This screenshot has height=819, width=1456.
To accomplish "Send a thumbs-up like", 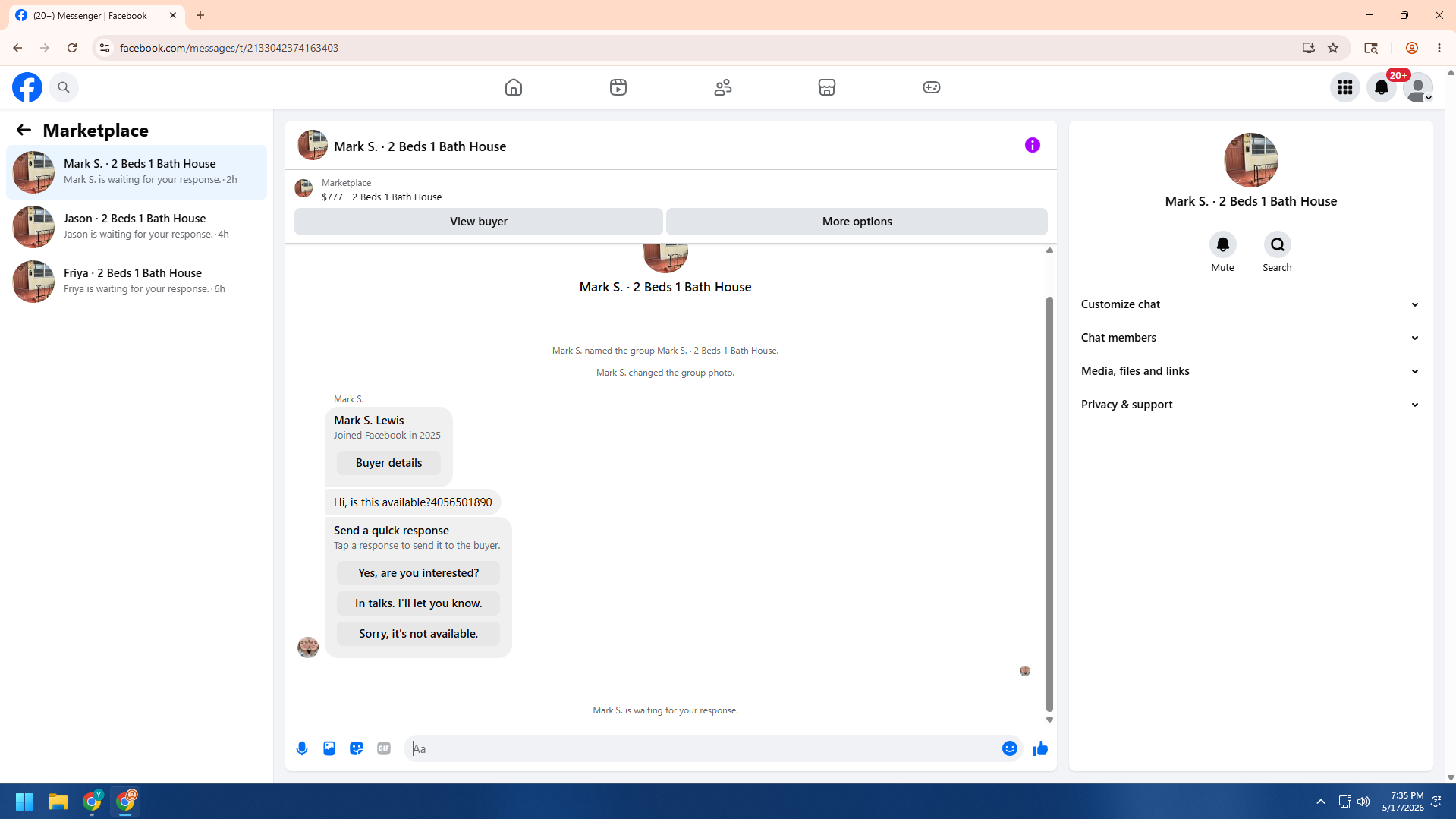I will (x=1040, y=748).
